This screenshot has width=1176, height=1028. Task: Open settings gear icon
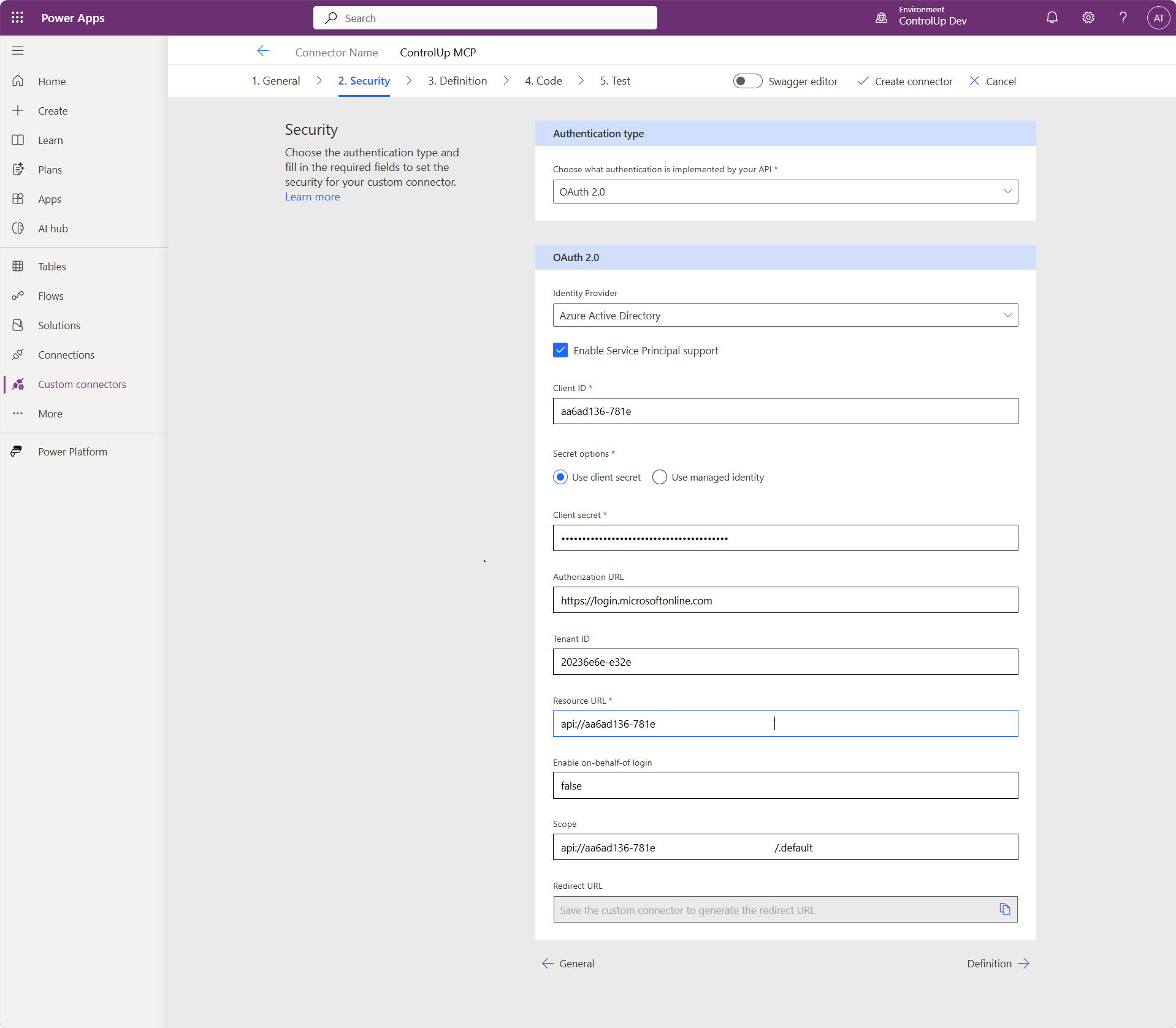[x=1088, y=18]
